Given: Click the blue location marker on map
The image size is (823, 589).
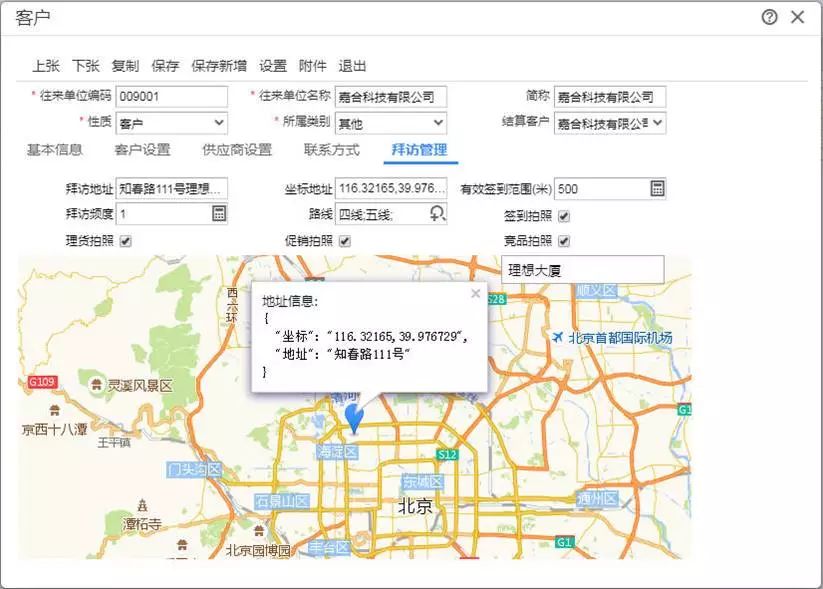Looking at the screenshot, I should click(354, 417).
